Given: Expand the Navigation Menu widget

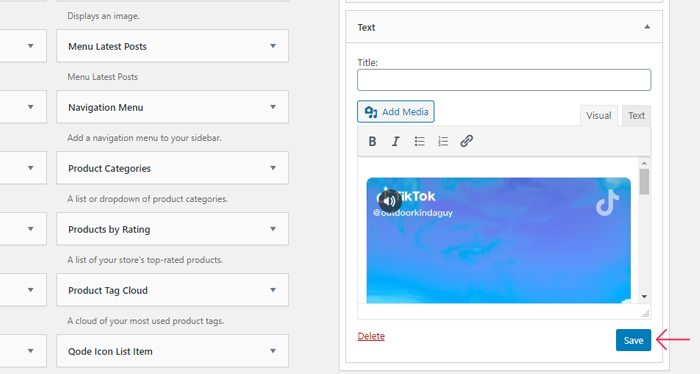Looking at the screenshot, I should pyautogui.click(x=273, y=107).
